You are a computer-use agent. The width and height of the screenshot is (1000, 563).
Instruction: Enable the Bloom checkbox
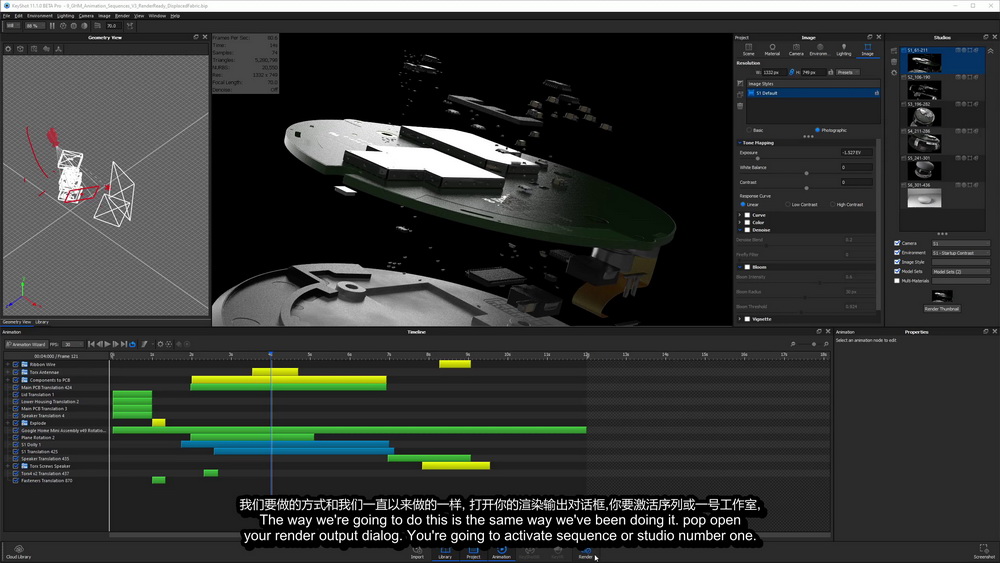point(747,267)
